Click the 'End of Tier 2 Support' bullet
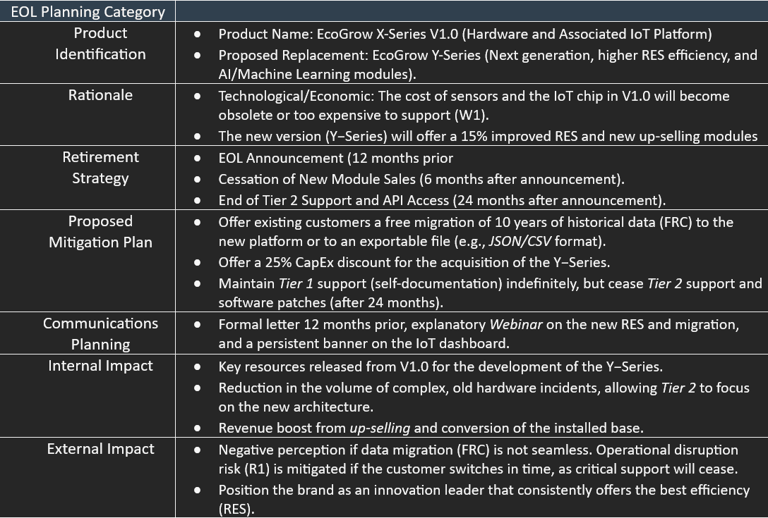Screen dimensions: 768x518 click(440, 200)
